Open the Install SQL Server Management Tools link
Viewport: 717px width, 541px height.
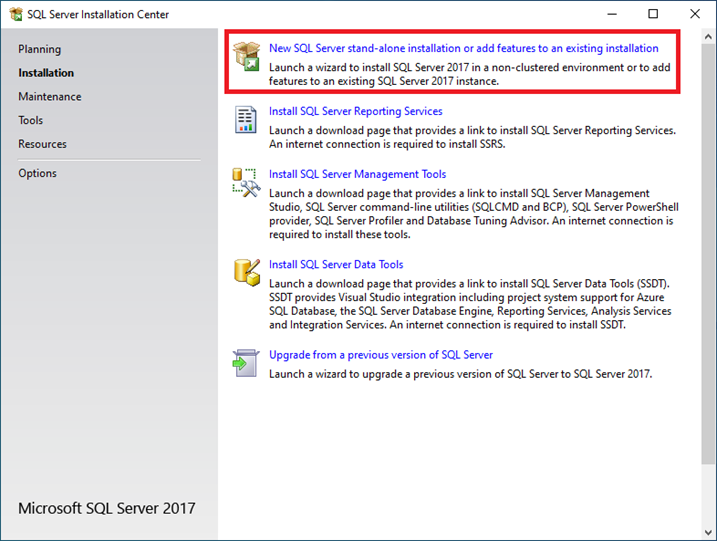358,174
